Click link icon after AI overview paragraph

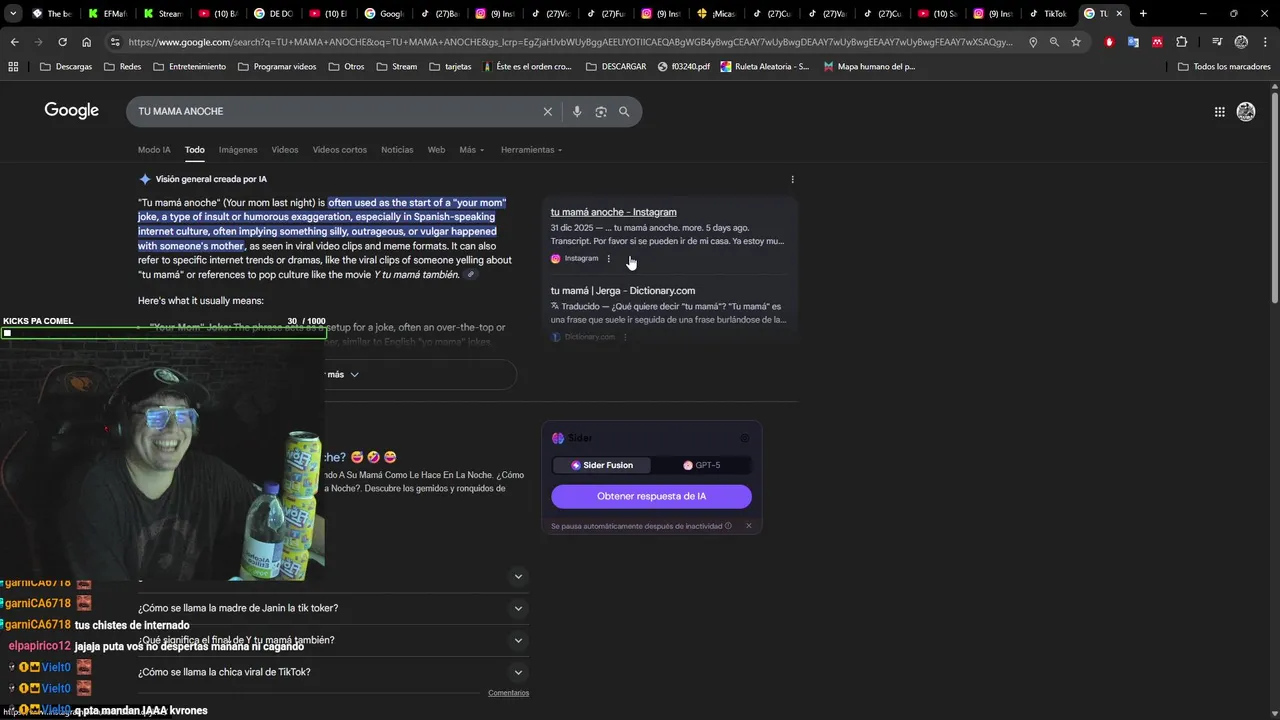coord(471,275)
